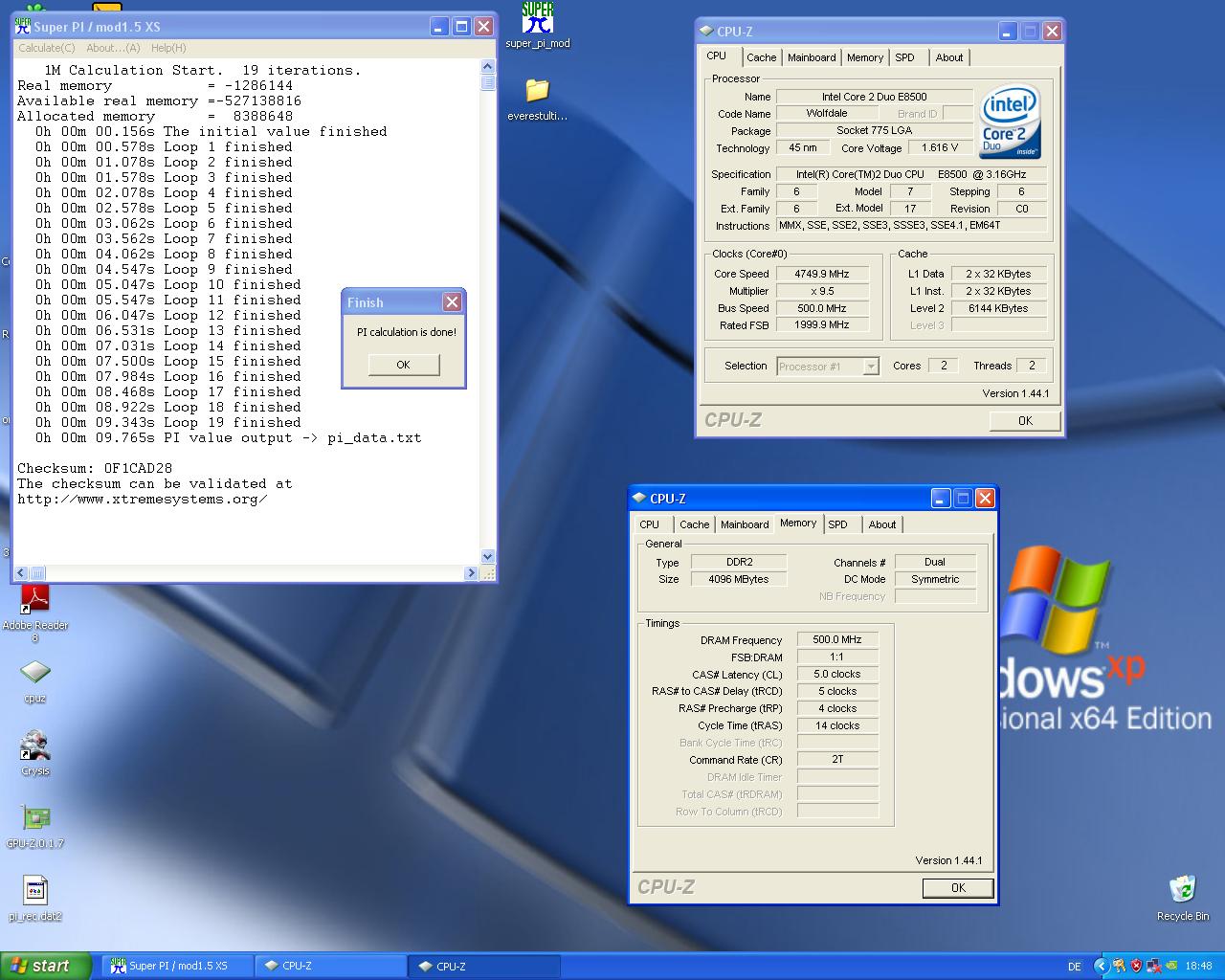Click OK in the CPU-Z memory window
This screenshot has height=980, width=1225.
point(958,887)
